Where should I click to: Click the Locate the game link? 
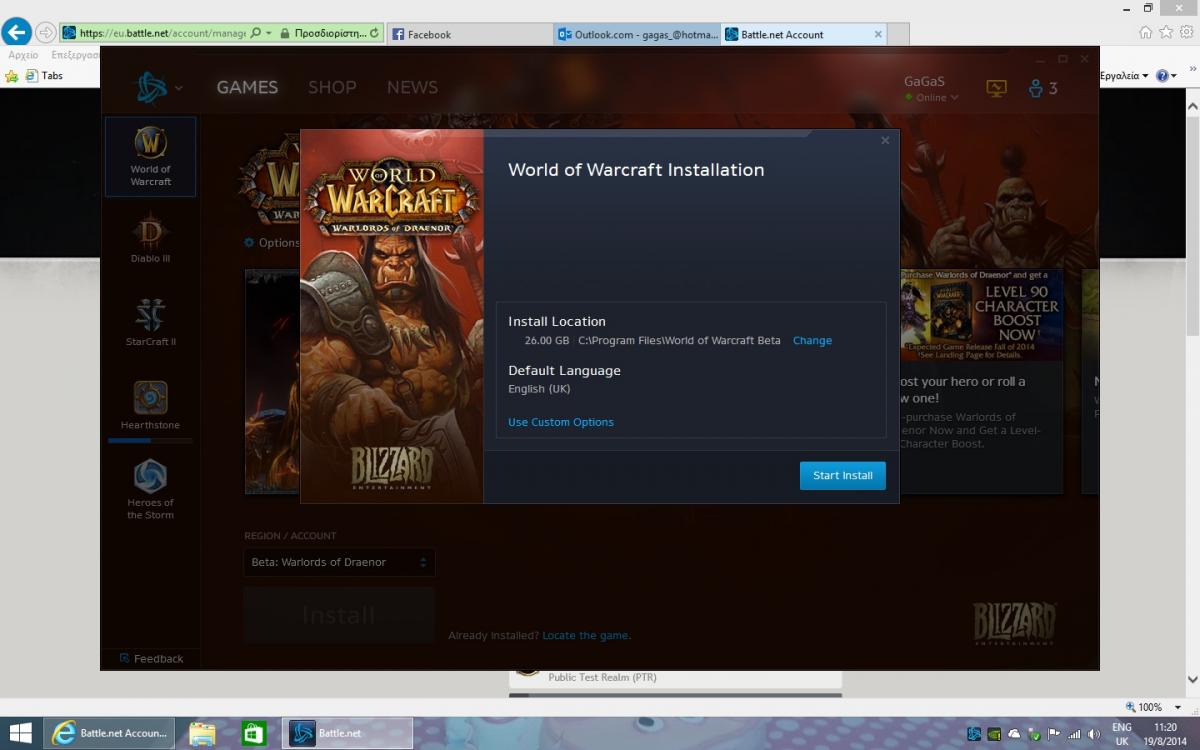(586, 635)
